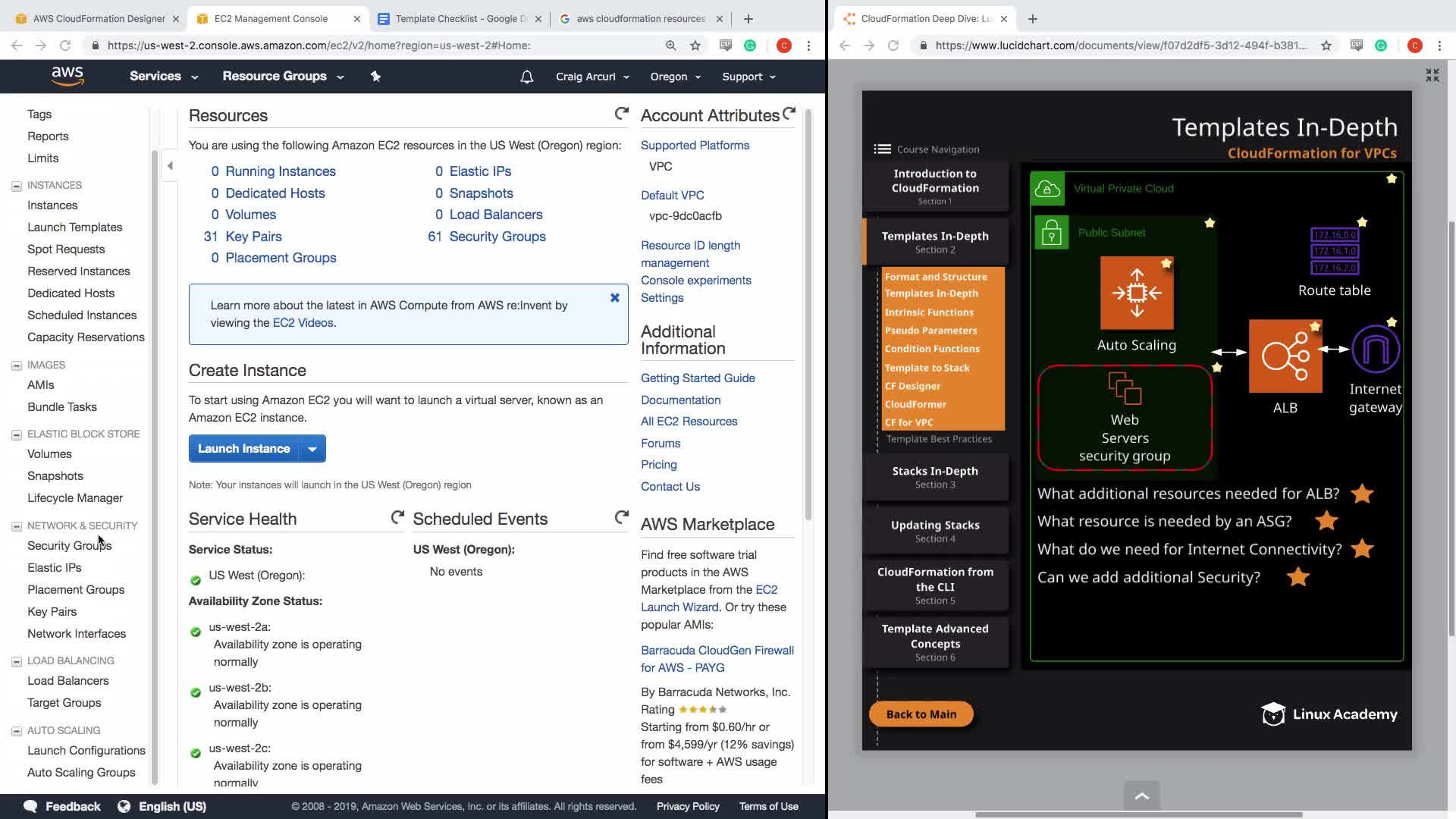The width and height of the screenshot is (1456, 819).
Task: Click the AWS logo home icon
Action: click(x=67, y=76)
